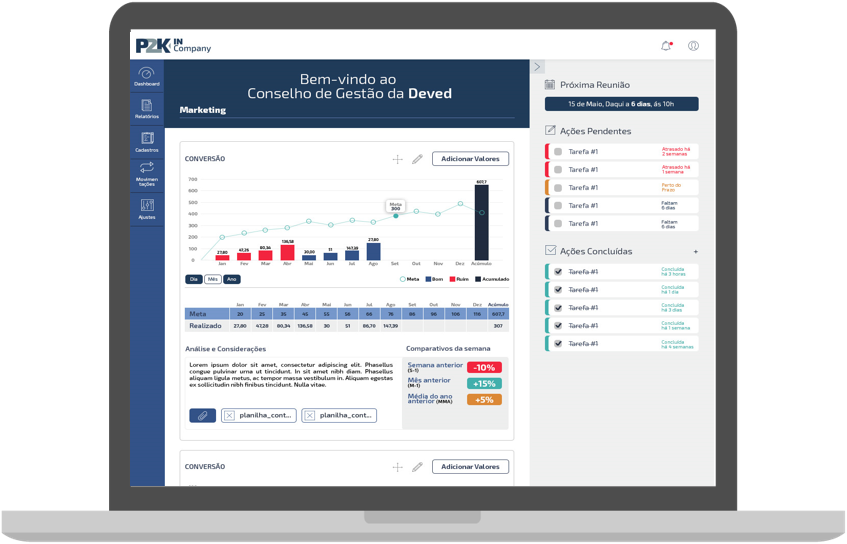Click the Meta row header in the table

[207, 314]
